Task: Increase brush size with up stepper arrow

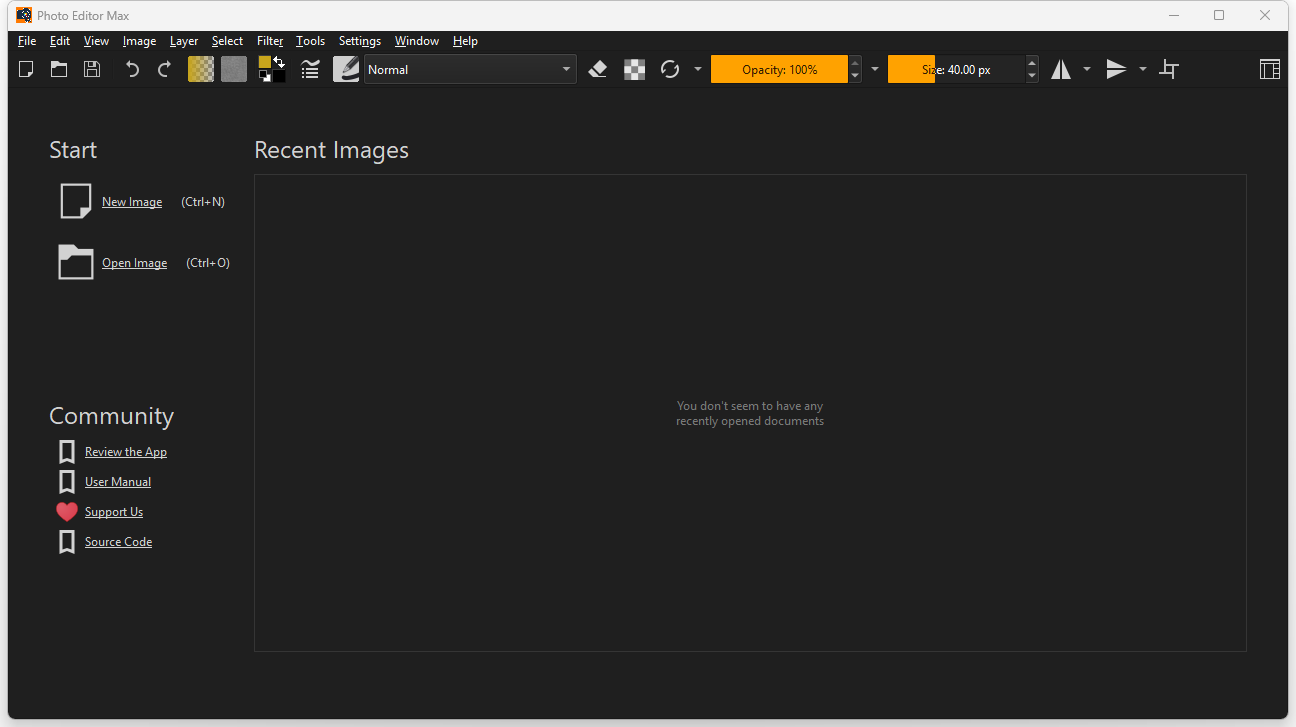Action: tap(1032, 62)
